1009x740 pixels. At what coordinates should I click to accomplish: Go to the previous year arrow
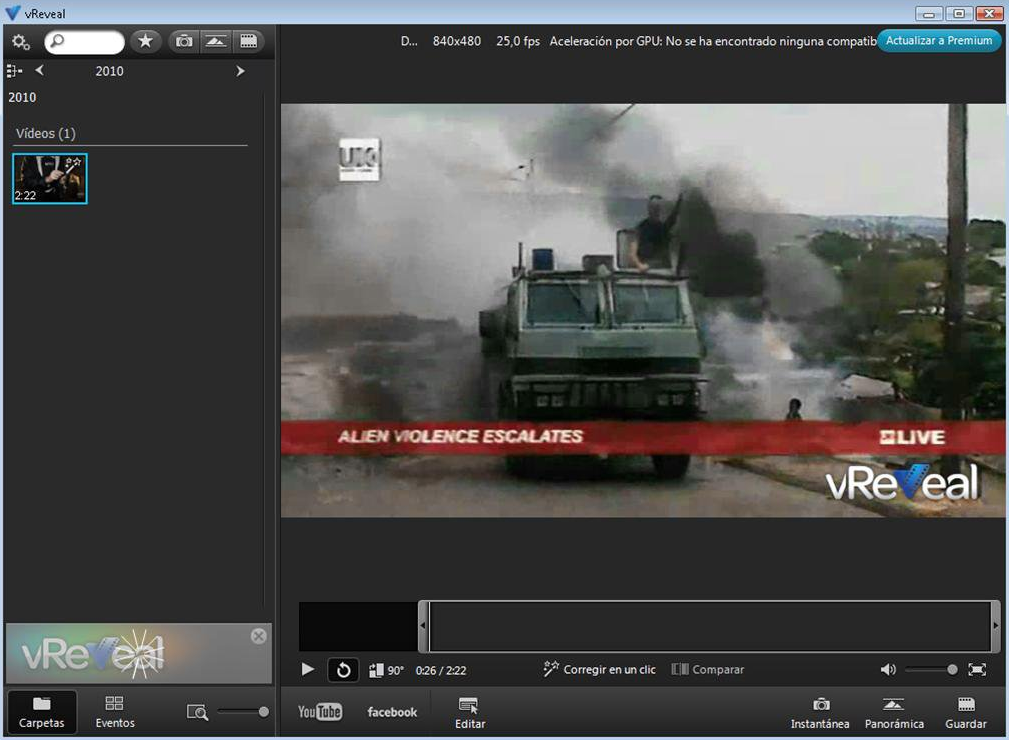(x=40, y=71)
